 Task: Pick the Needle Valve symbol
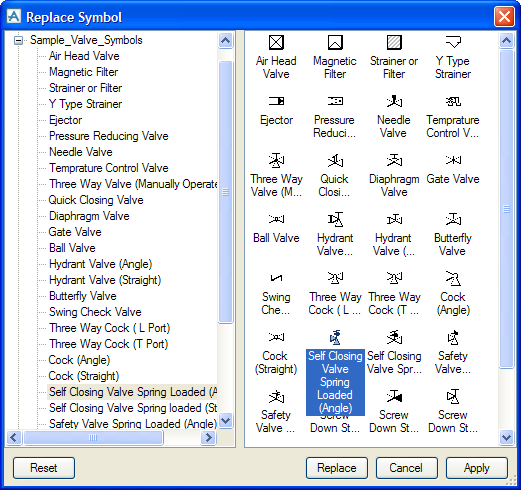click(394, 101)
